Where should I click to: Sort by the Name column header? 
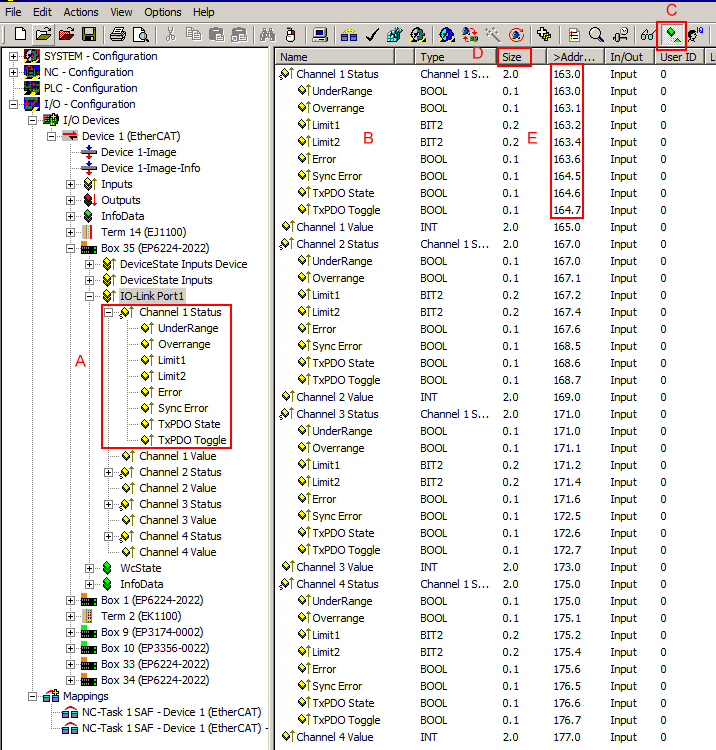(335, 57)
